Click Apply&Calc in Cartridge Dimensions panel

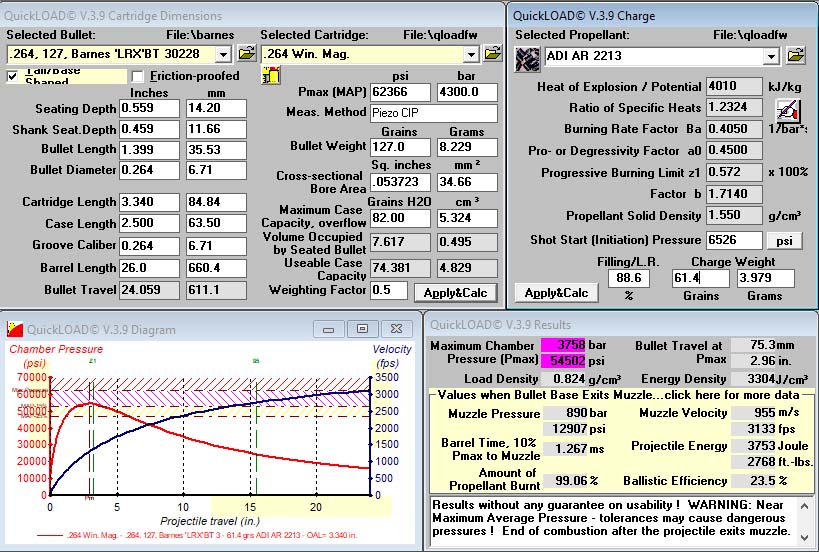click(455, 293)
